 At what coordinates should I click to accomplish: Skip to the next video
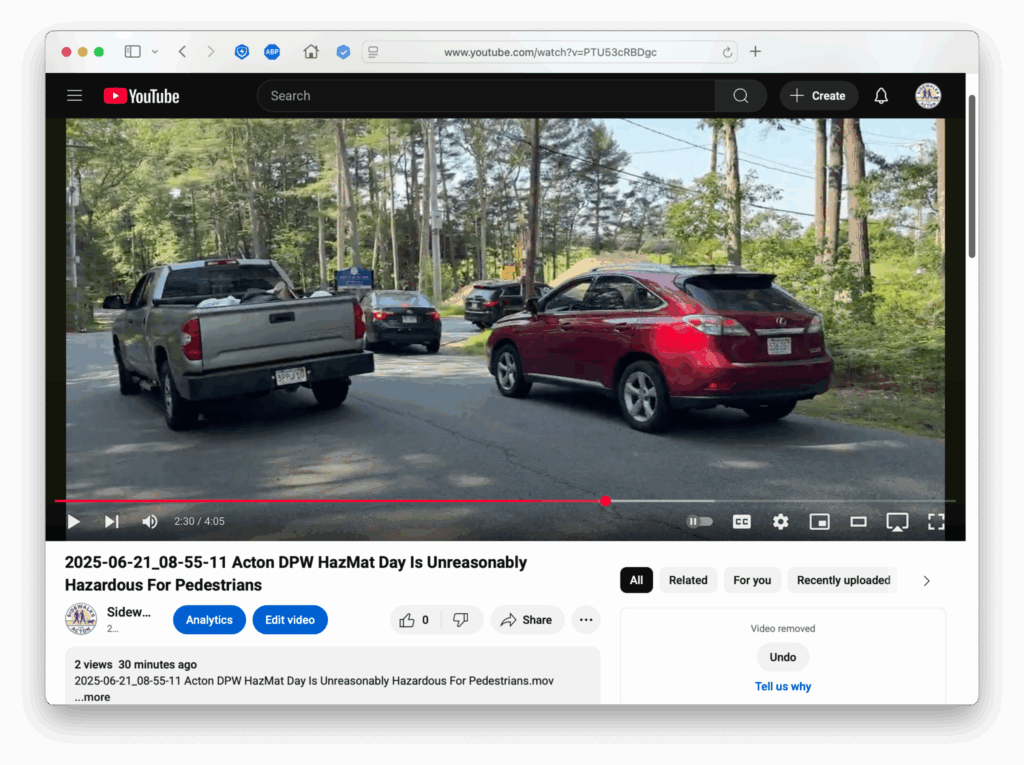(x=111, y=522)
